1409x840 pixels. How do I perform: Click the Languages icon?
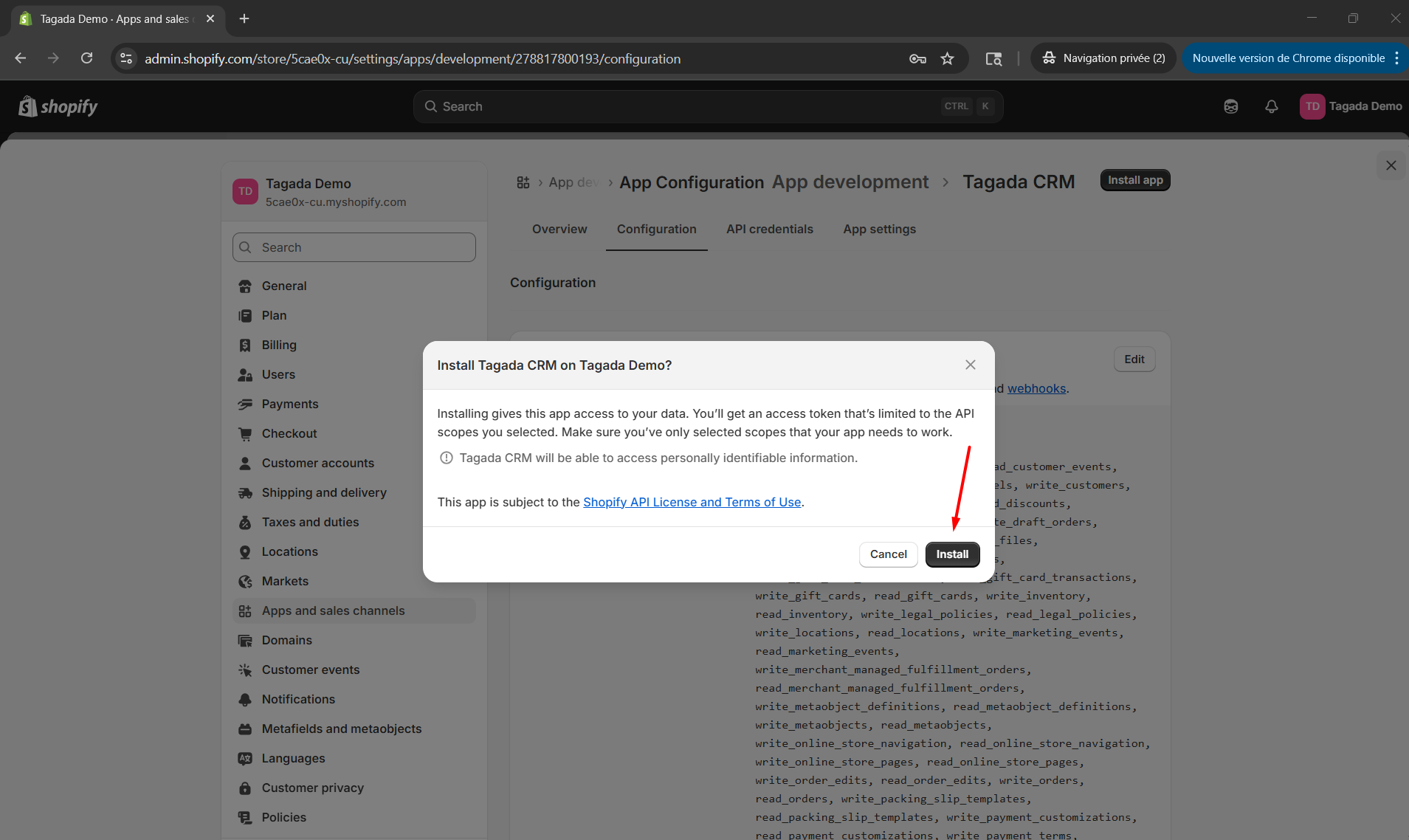(x=245, y=759)
